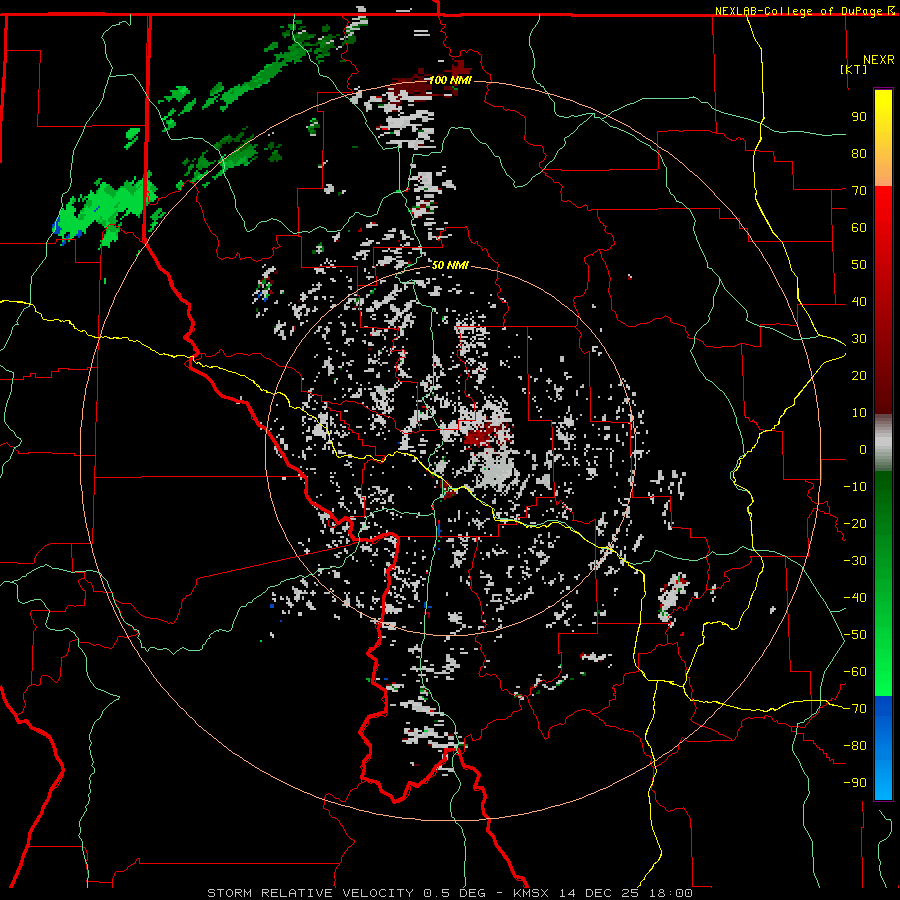Click the -50 value on the velocity scale
The image size is (900, 900).
(855, 635)
